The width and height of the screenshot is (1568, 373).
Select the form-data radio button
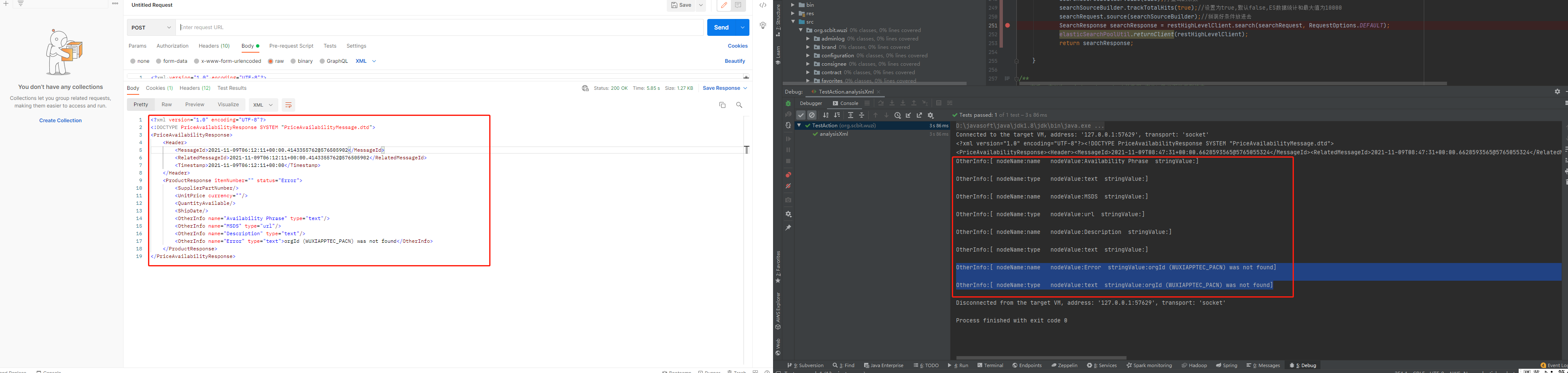click(158, 61)
